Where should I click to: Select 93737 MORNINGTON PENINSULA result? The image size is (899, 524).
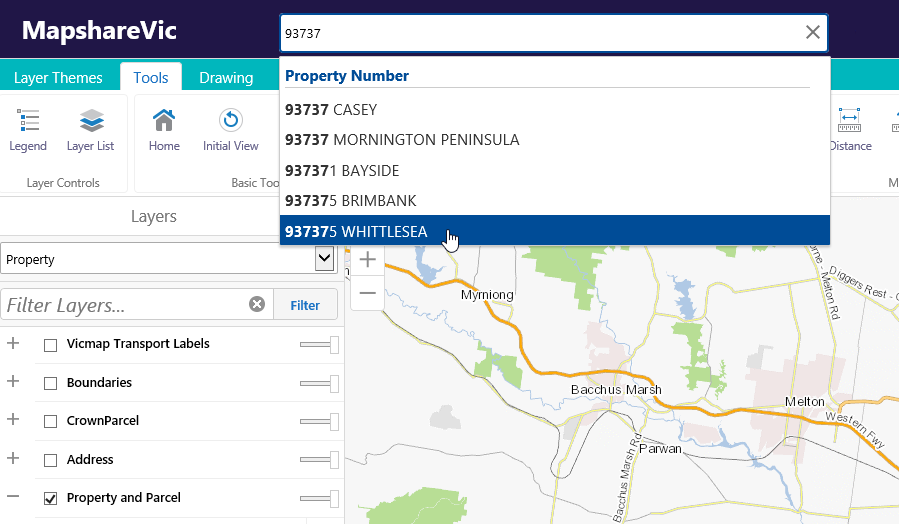(555, 140)
